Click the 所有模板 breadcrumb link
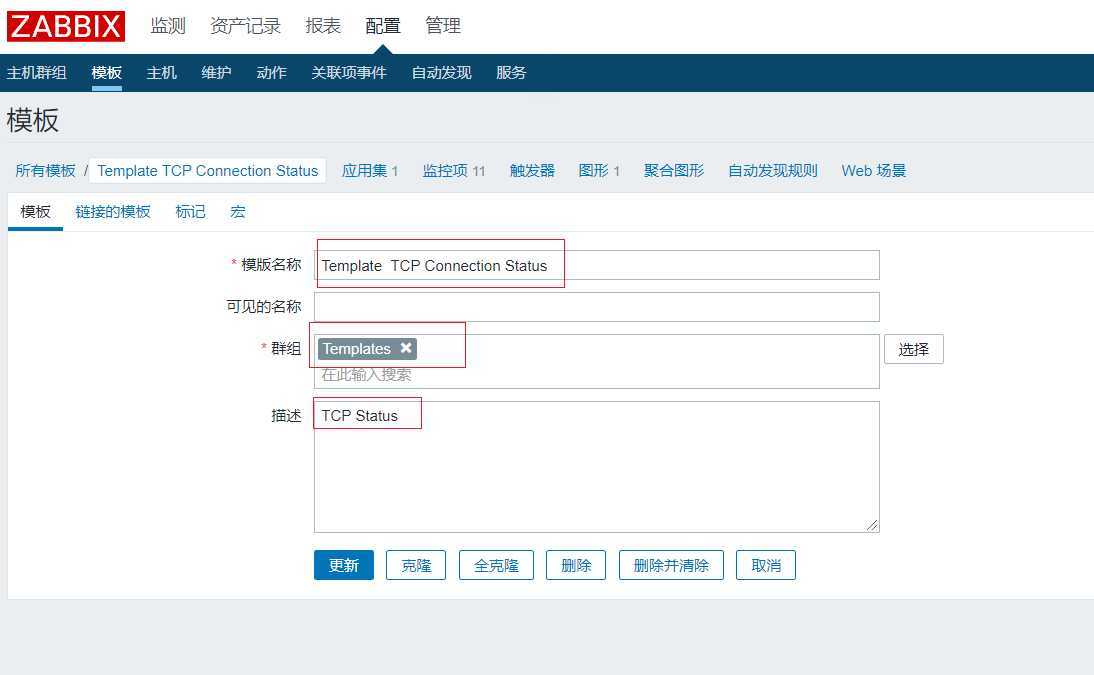The height and width of the screenshot is (675, 1094). tap(45, 170)
